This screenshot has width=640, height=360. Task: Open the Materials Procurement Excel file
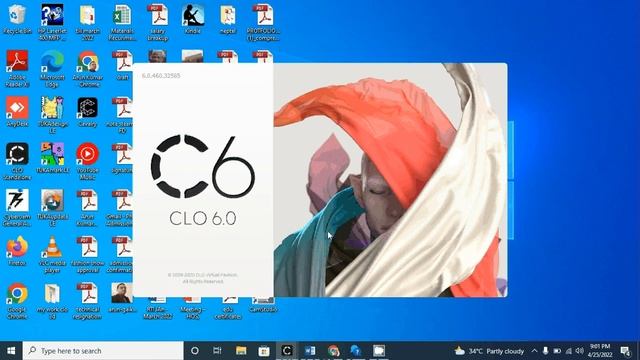click(x=122, y=22)
